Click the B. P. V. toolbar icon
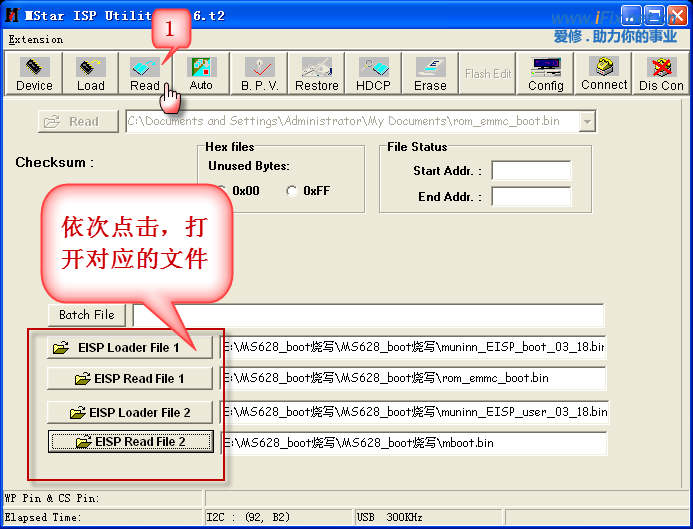The height and width of the screenshot is (529, 693). coord(259,73)
